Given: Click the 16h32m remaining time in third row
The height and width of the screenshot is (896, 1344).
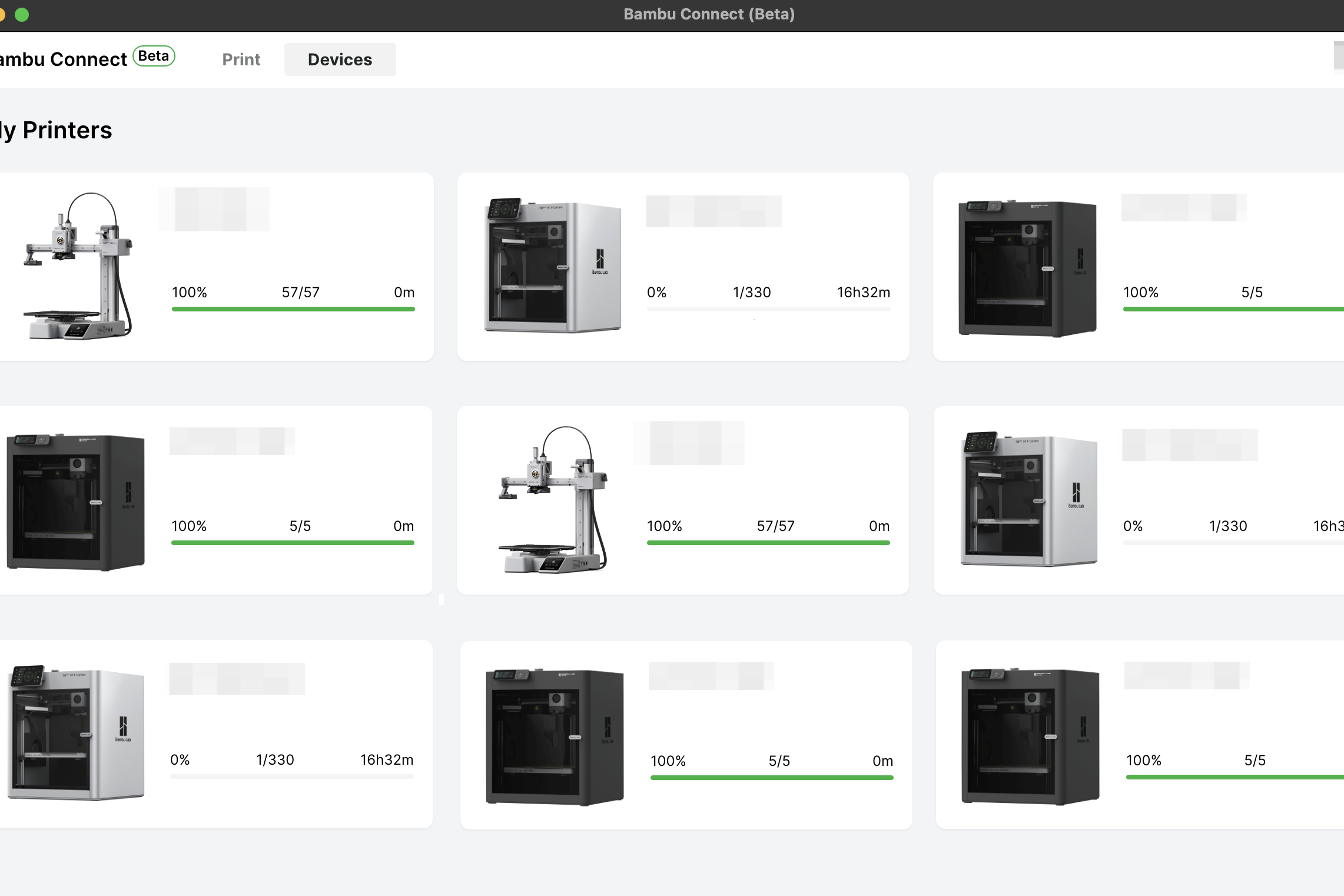Looking at the screenshot, I should (x=386, y=760).
